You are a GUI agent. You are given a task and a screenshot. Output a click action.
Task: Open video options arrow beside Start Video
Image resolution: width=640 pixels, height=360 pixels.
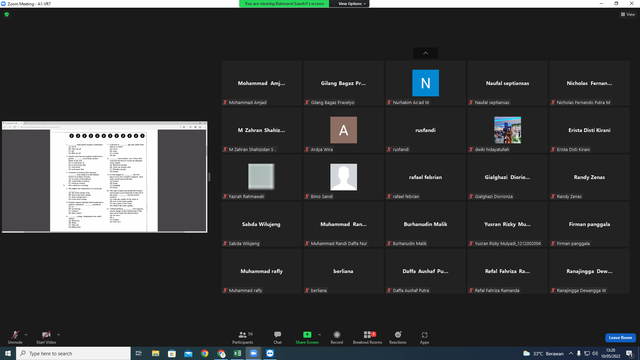click(59, 335)
